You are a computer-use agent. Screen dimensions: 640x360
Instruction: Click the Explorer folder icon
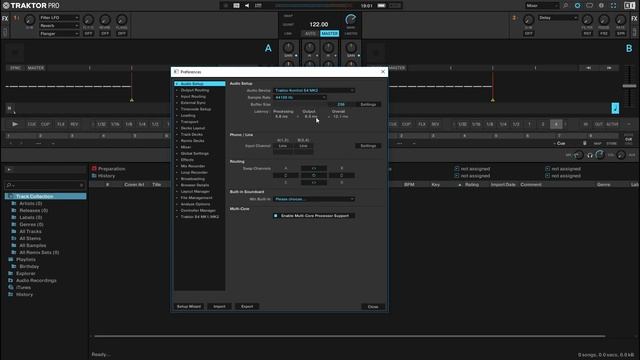click(11, 273)
